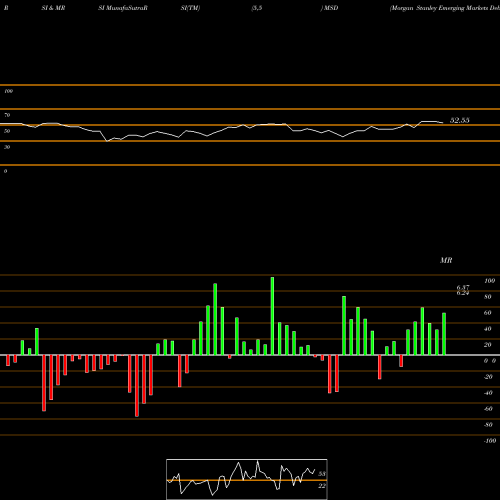Click the MR axis label -100
The image size is (500, 500).
[490, 441]
